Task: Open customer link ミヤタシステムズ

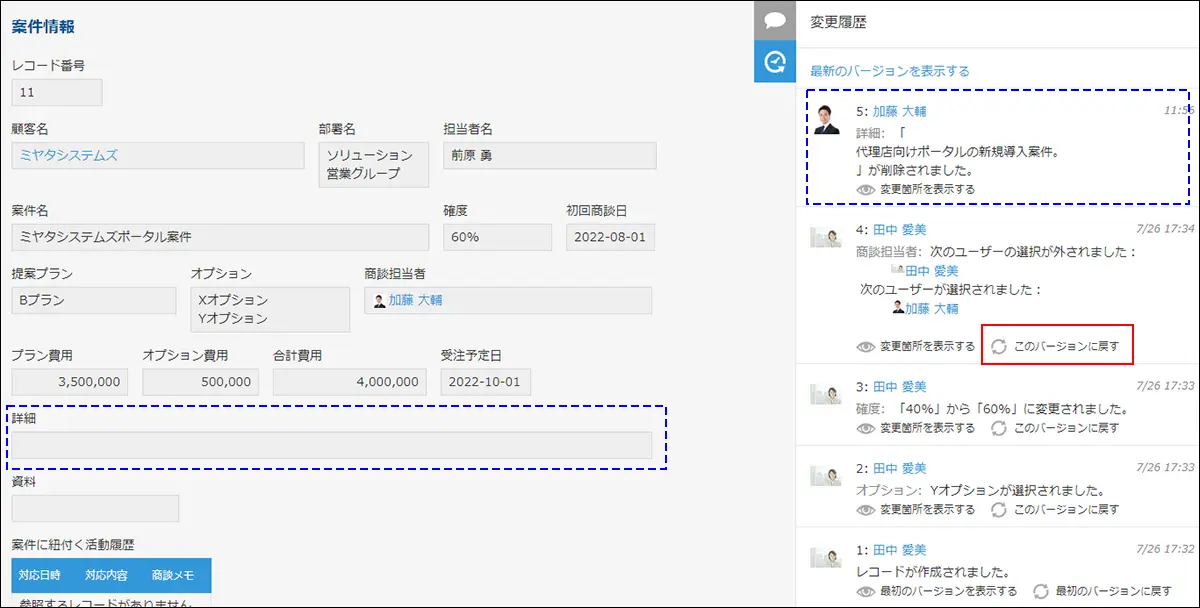Action: (69, 155)
